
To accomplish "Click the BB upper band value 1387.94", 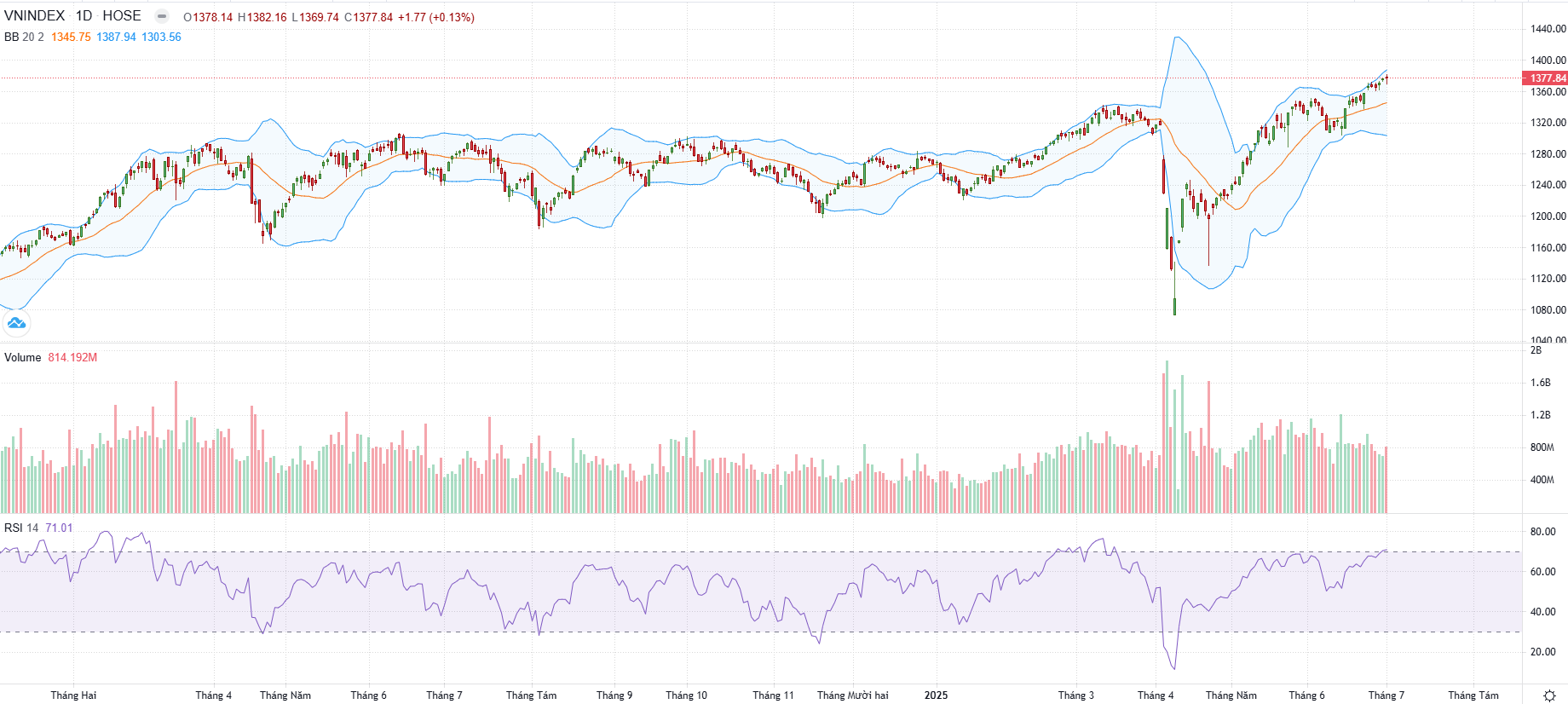I will coord(116,37).
